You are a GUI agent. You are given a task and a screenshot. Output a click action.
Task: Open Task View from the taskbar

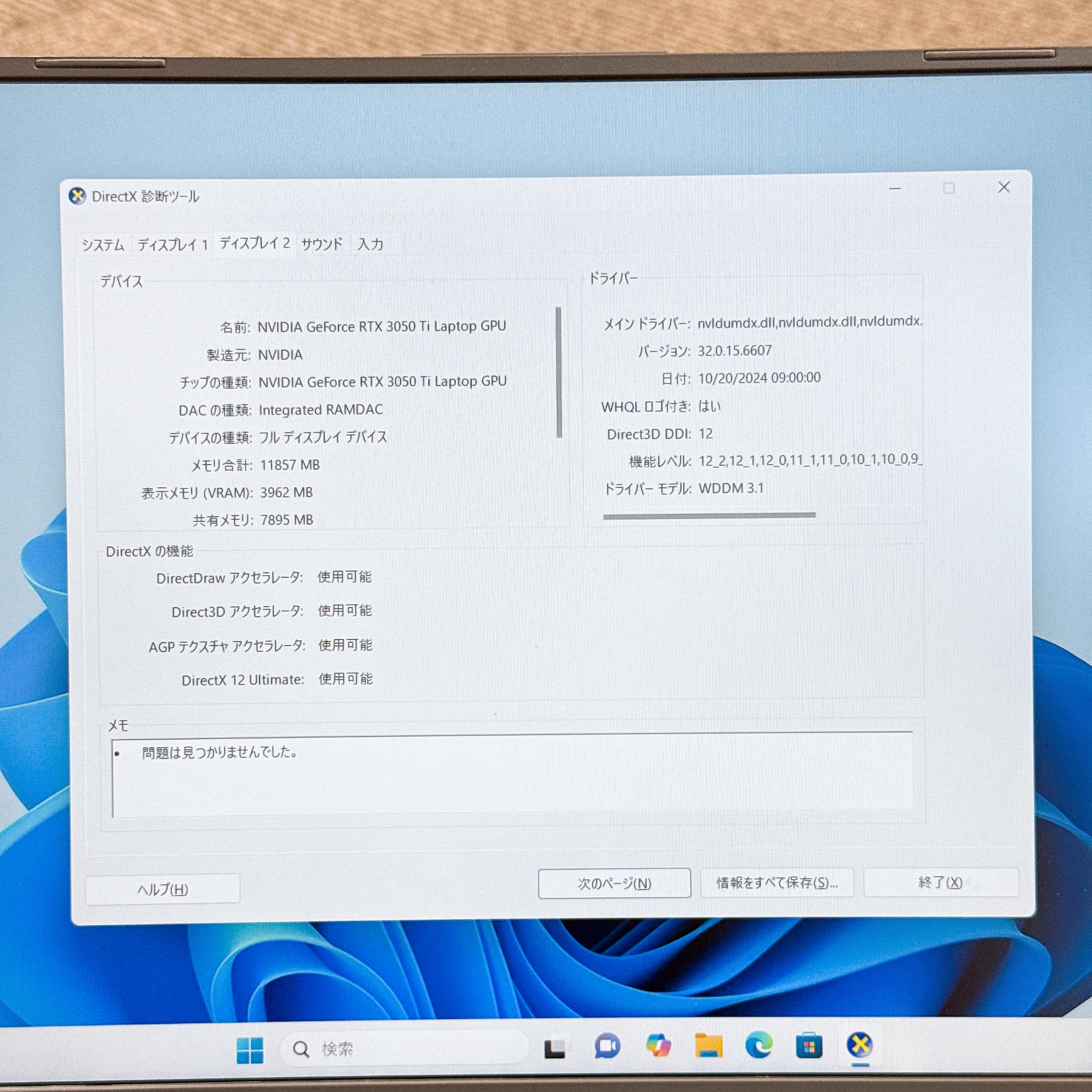pyautogui.click(x=555, y=1049)
